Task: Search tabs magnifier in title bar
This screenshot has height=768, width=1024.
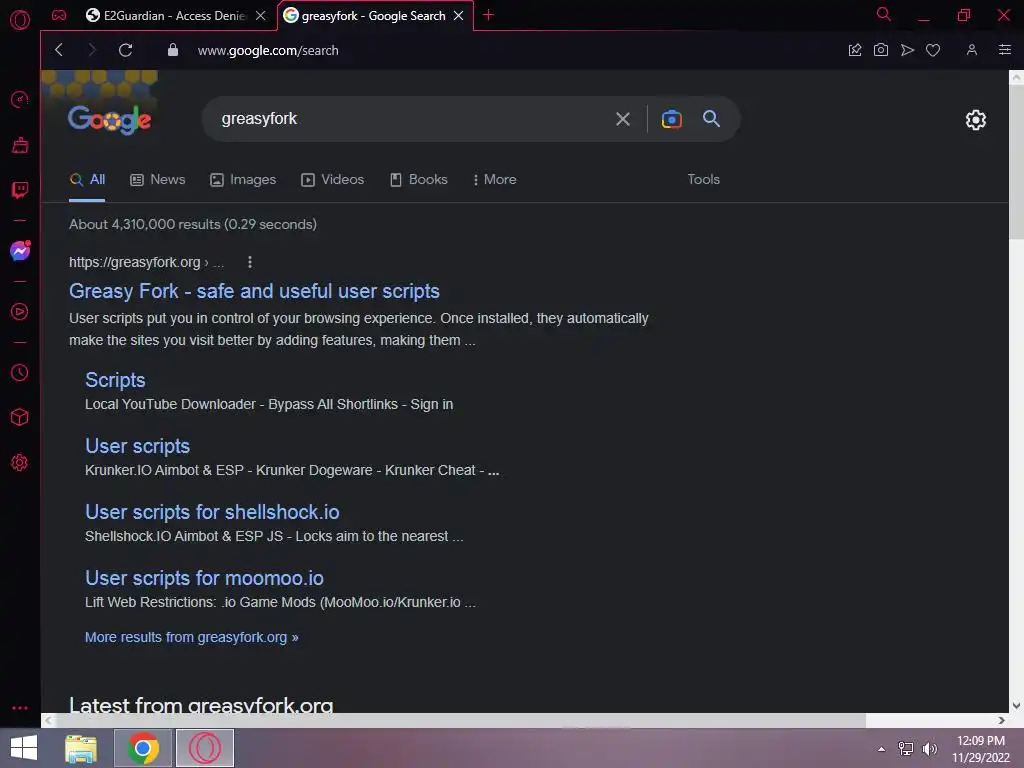Action: pos(883,14)
